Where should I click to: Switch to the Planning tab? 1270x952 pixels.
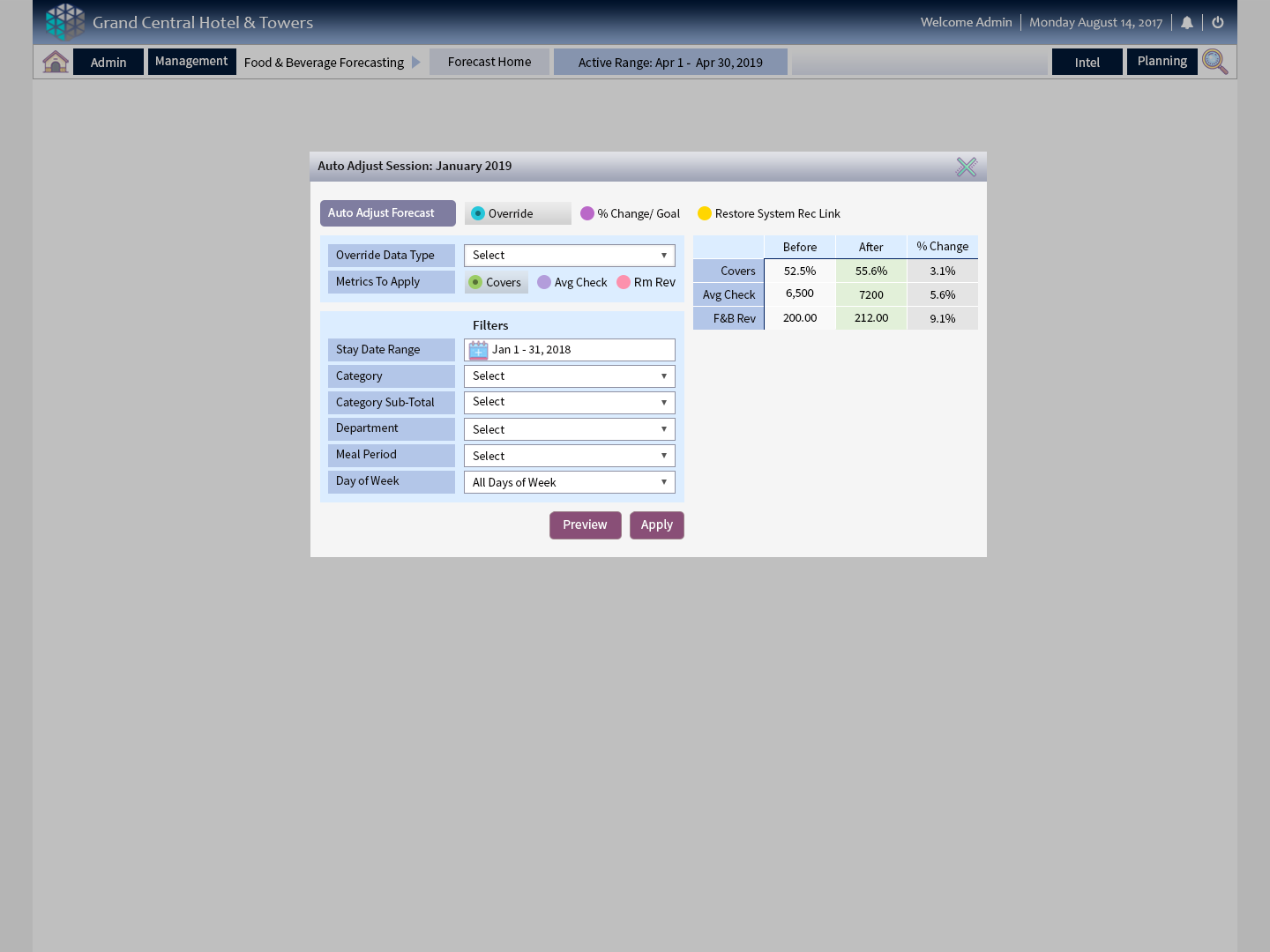pyautogui.click(x=1162, y=62)
